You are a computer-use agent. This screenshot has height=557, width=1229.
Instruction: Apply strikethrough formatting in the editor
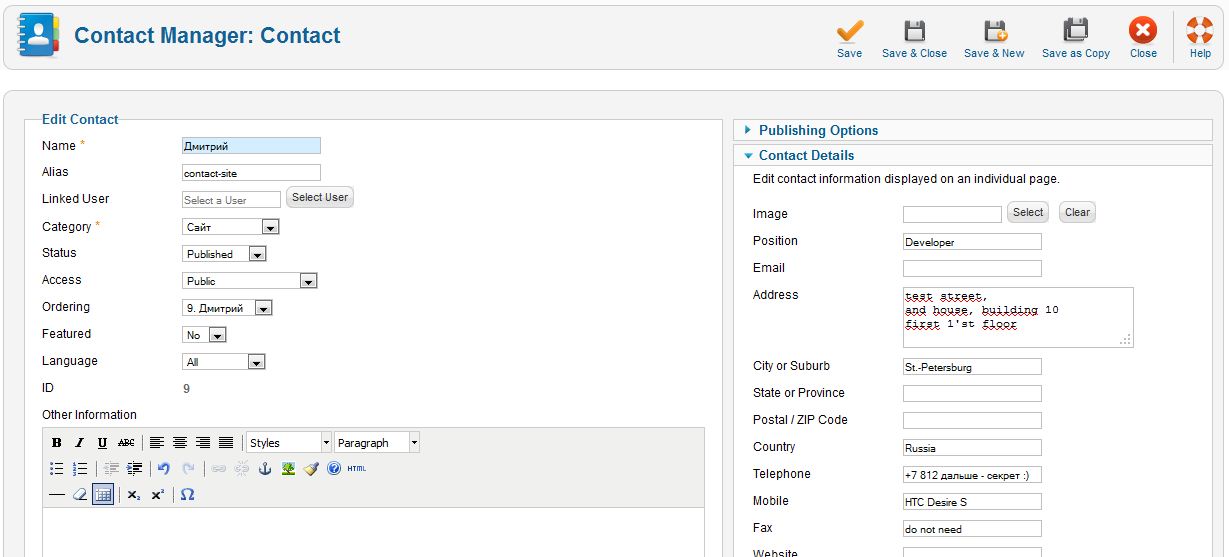coord(126,443)
